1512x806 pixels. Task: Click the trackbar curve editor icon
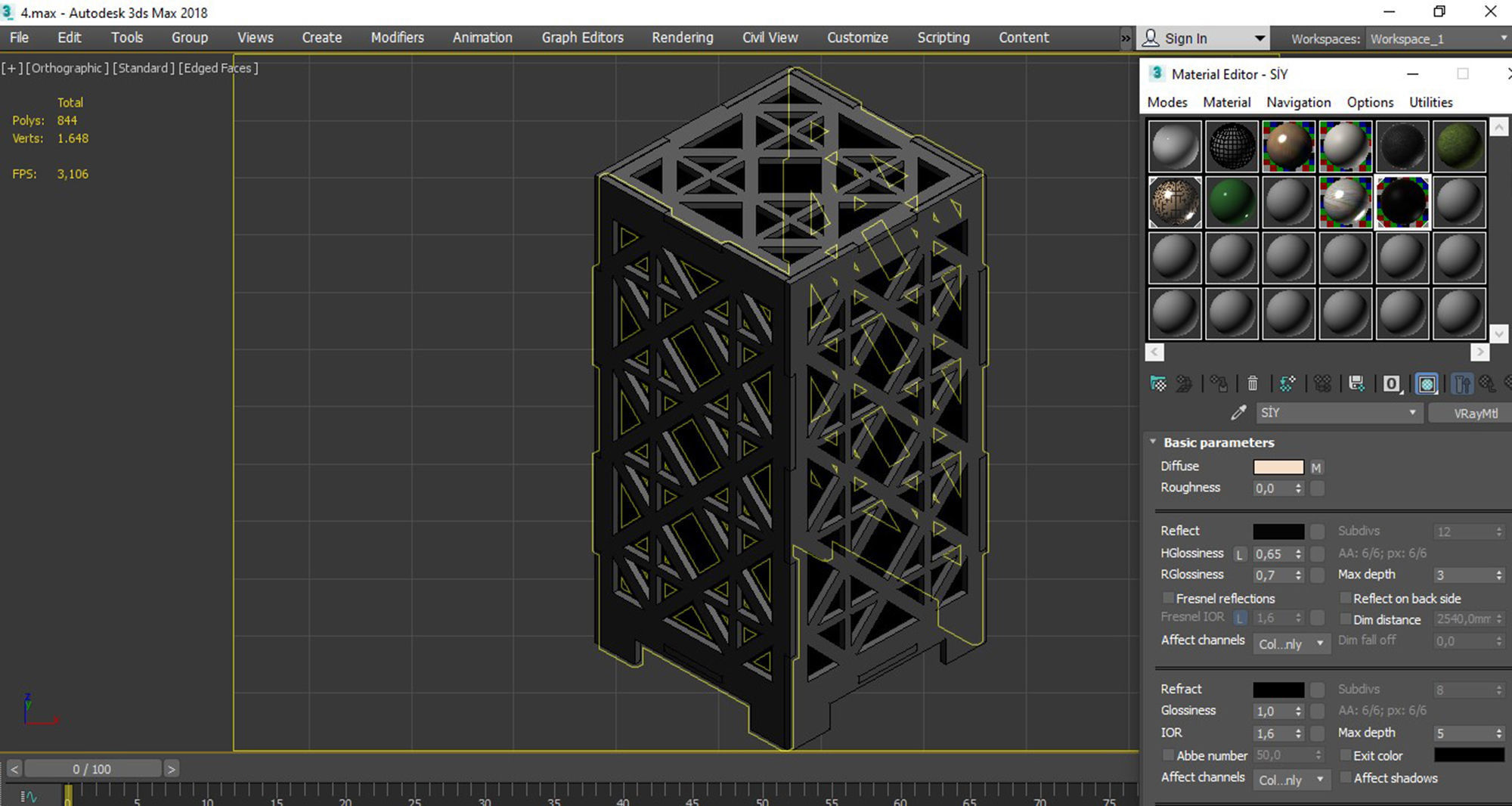pos(29,796)
